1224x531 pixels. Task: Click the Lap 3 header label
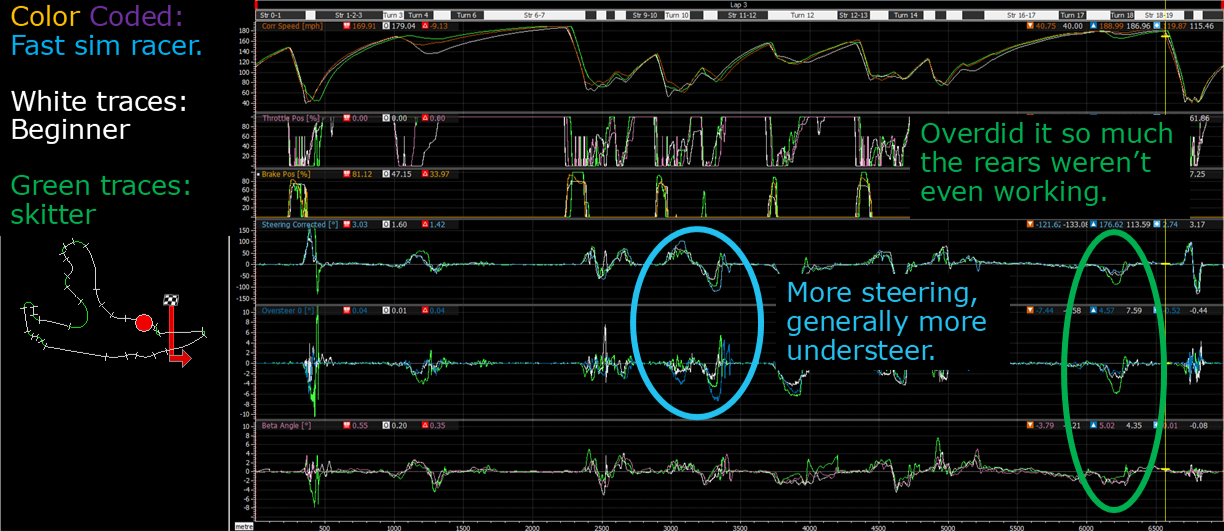click(x=738, y=5)
